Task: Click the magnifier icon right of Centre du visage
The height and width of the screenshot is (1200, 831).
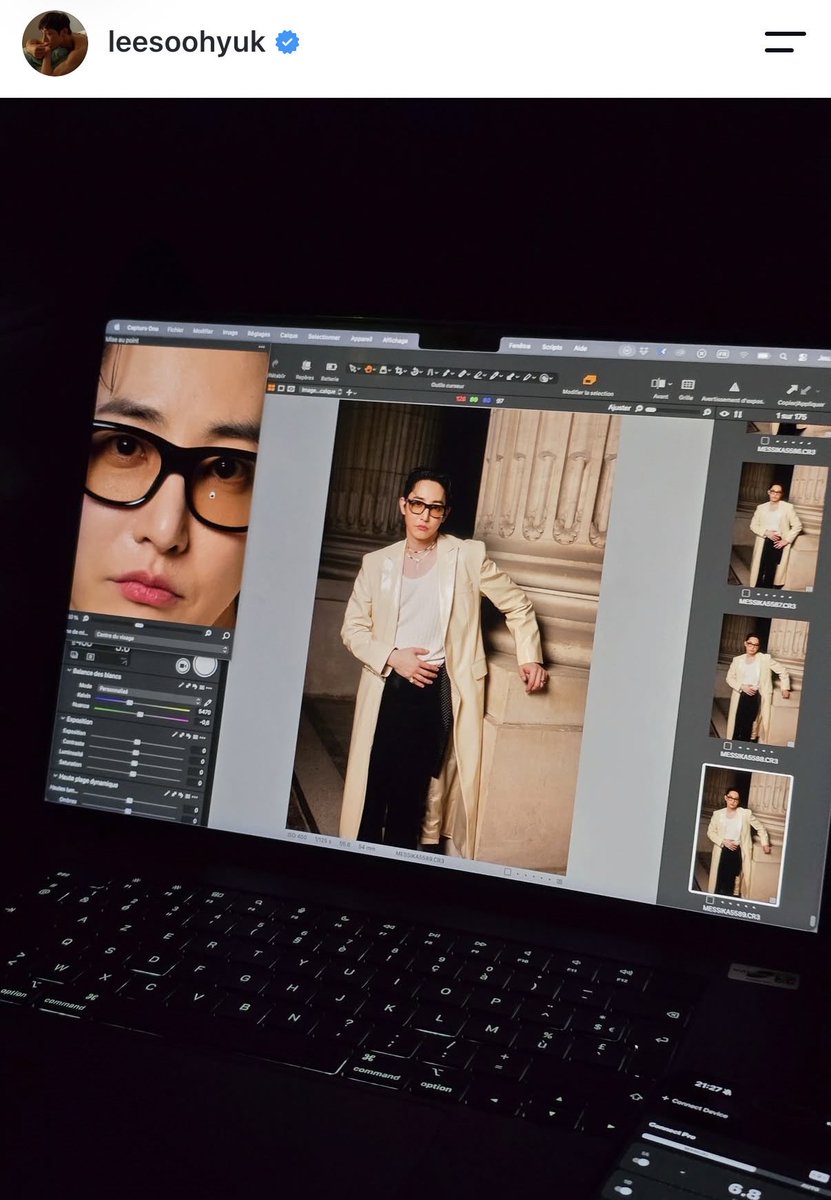Action: pyautogui.click(x=226, y=635)
